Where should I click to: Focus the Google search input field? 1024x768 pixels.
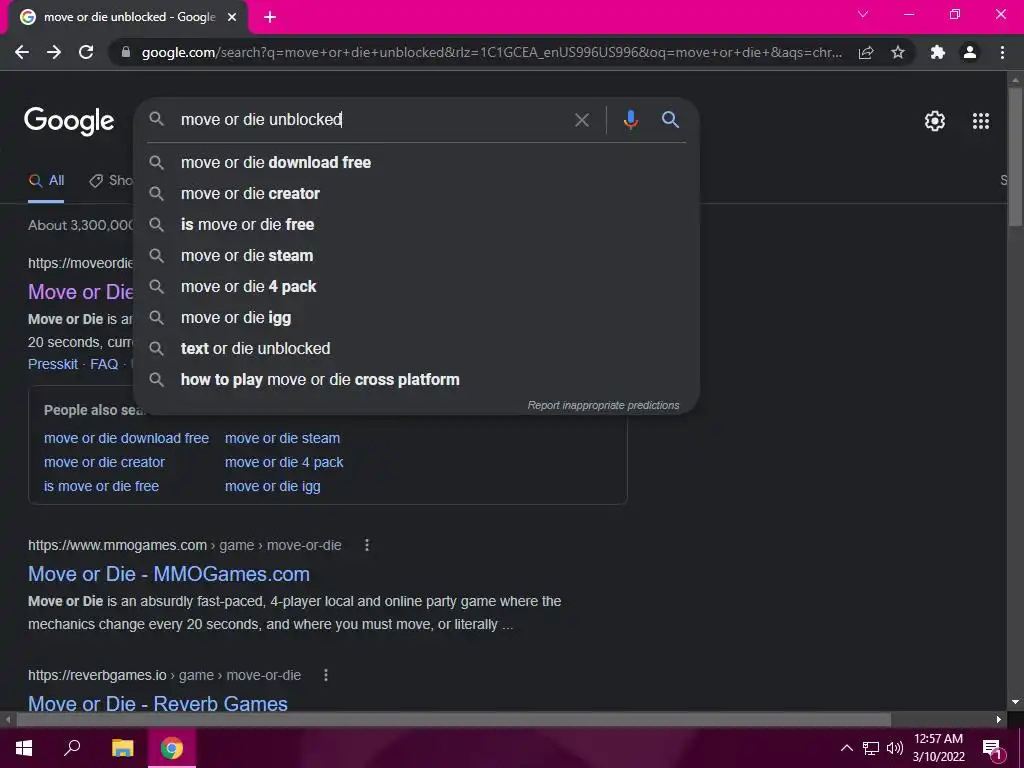[372, 120]
